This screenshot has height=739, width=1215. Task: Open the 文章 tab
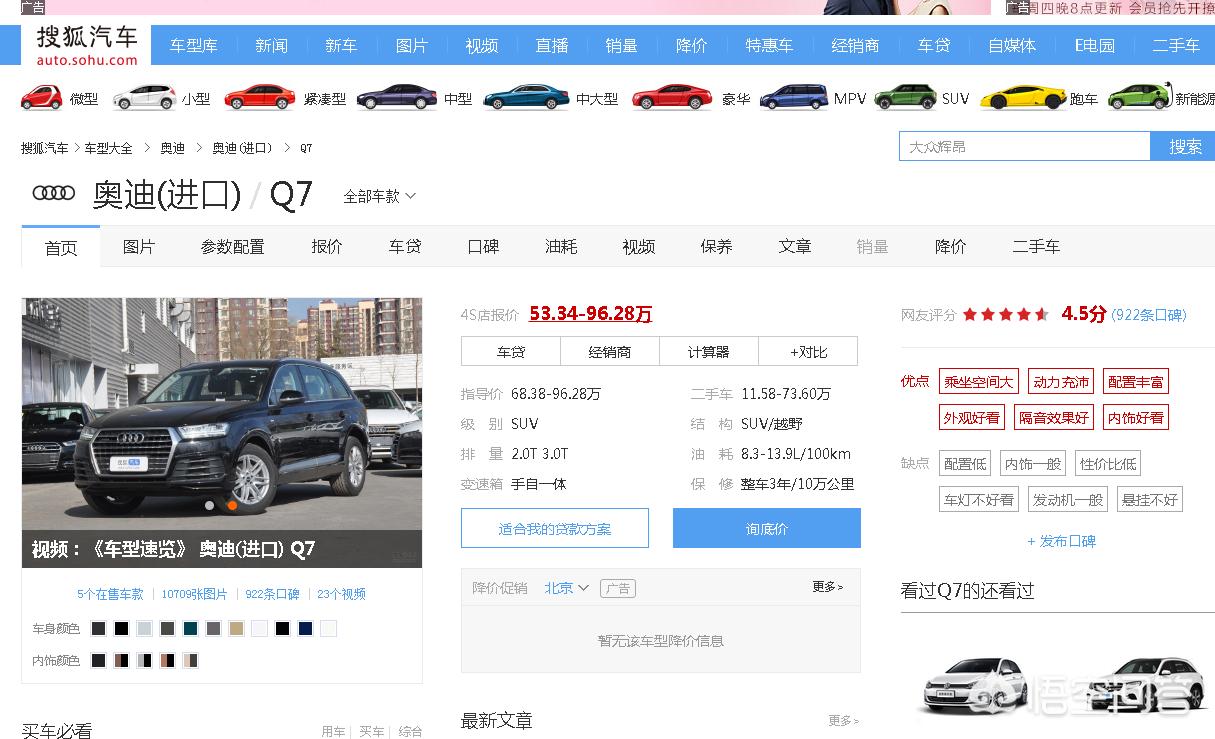(795, 246)
